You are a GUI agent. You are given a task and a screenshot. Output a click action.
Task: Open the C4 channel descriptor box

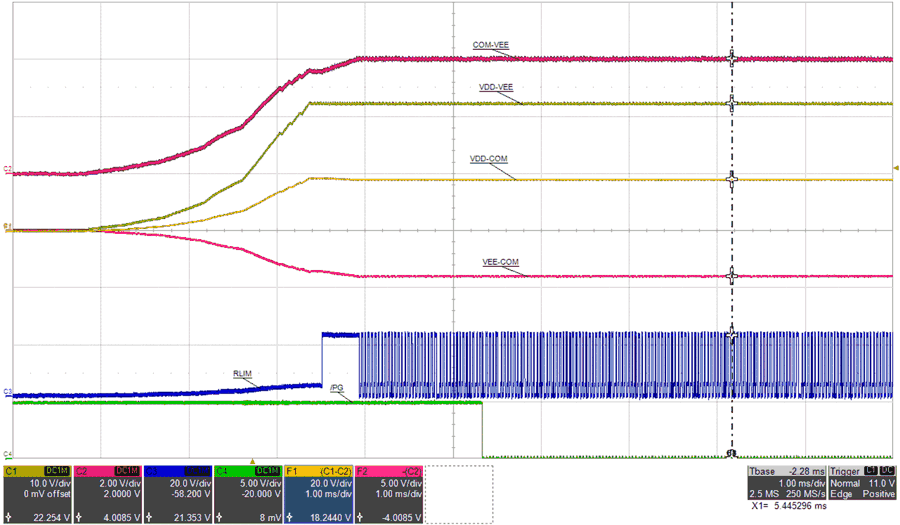click(x=248, y=494)
